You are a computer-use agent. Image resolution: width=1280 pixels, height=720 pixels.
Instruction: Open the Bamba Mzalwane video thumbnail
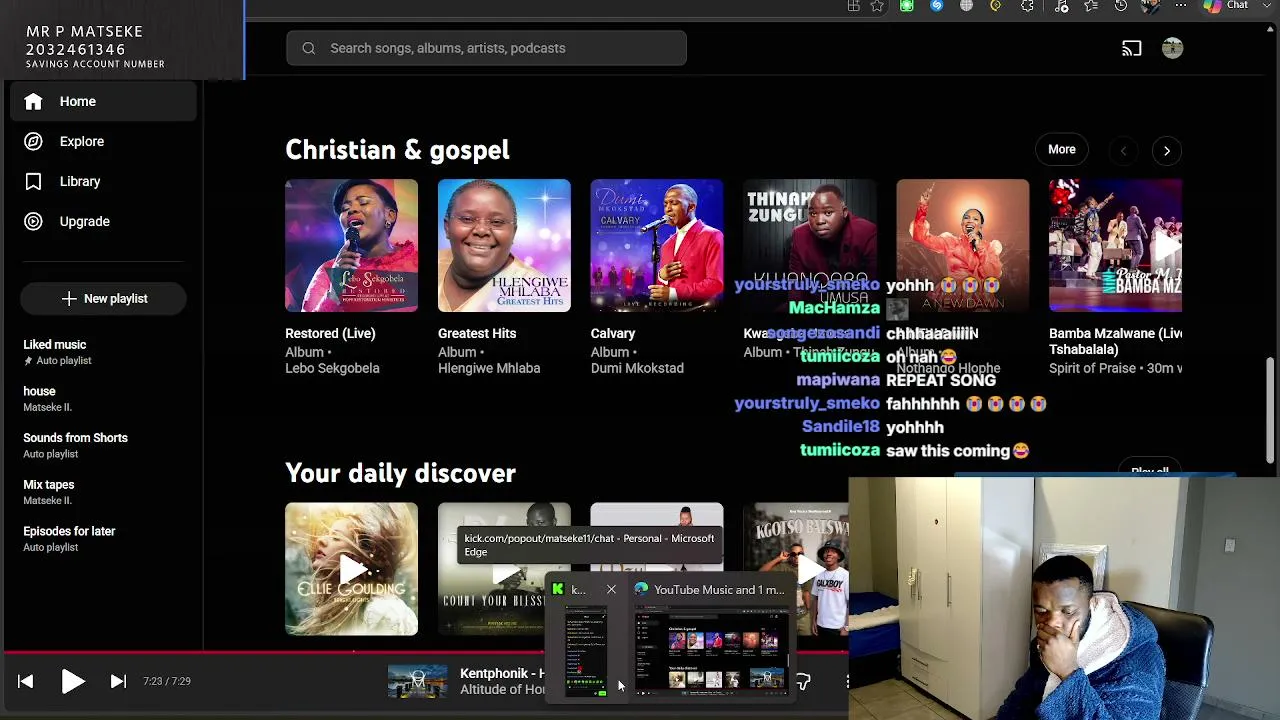1115,246
